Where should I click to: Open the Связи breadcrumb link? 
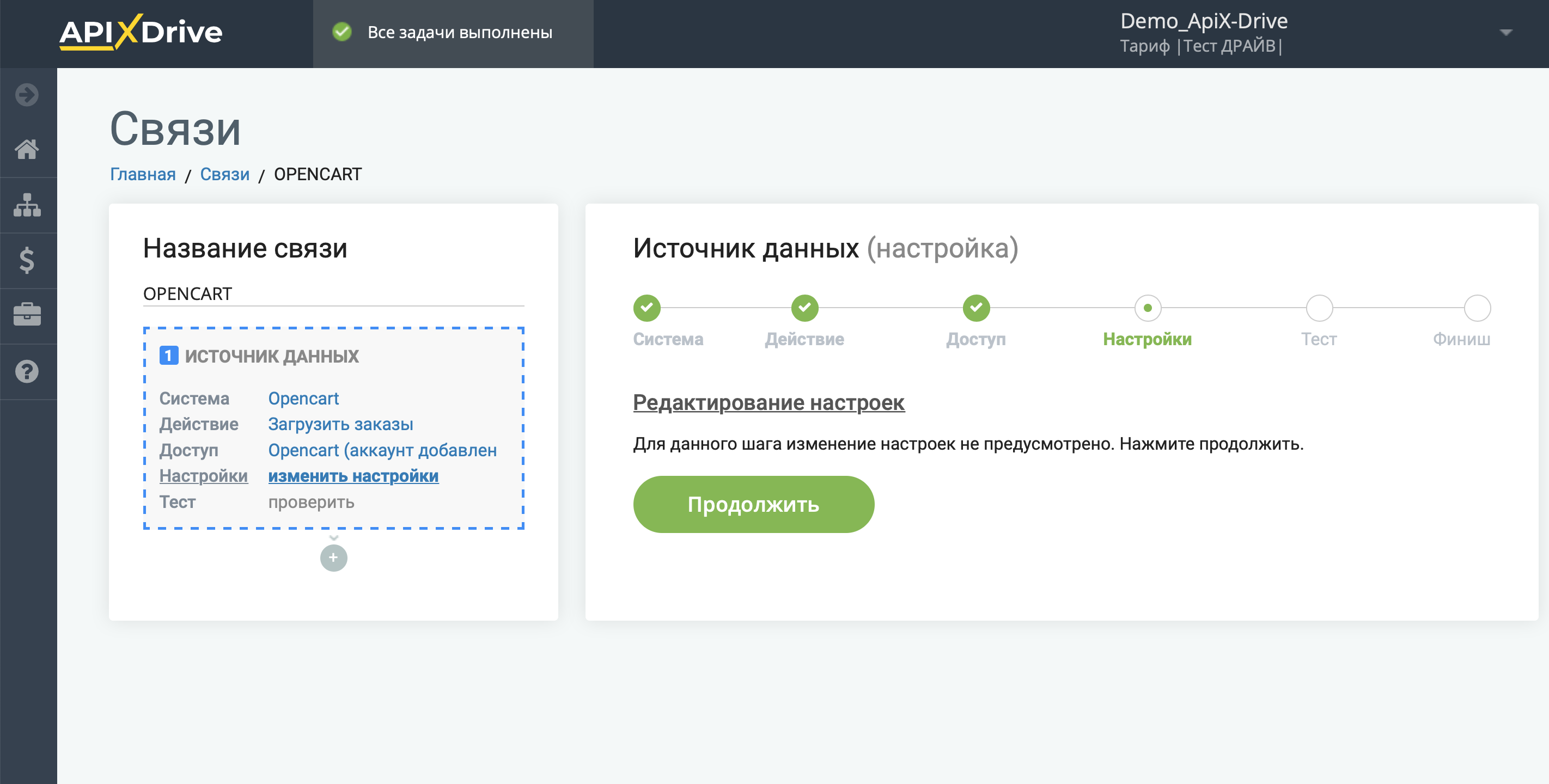(224, 174)
